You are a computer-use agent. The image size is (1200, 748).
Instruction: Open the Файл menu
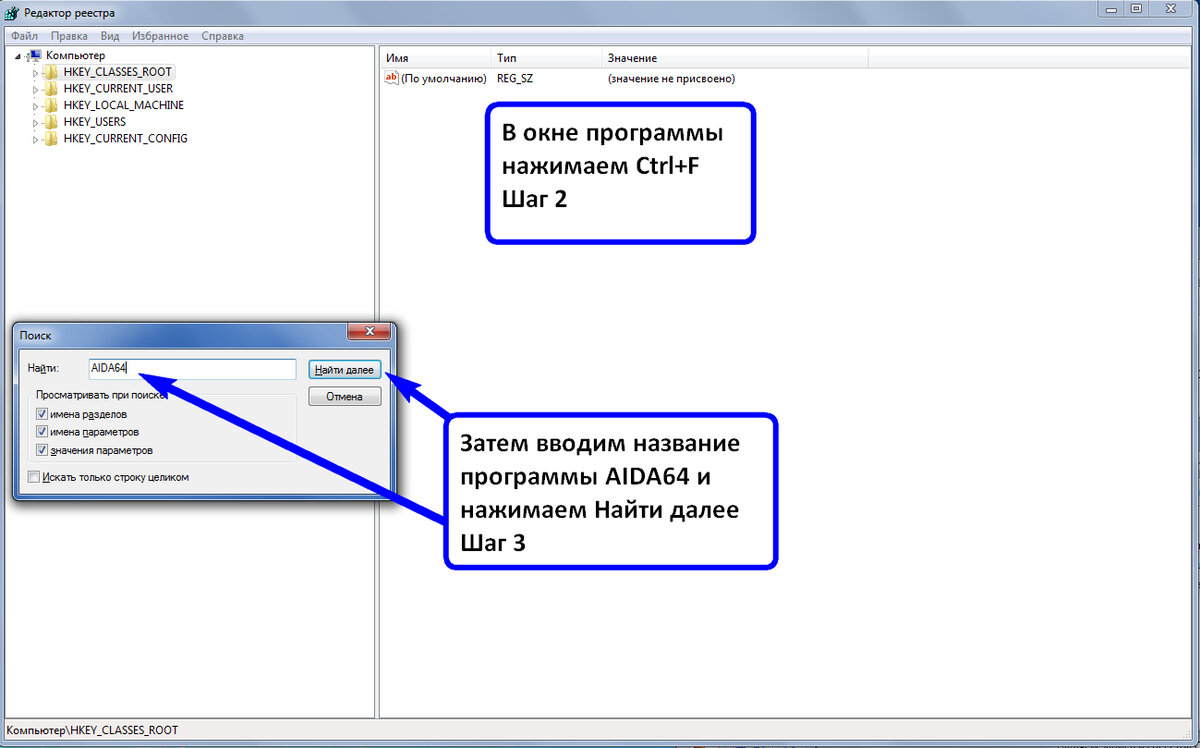pos(25,36)
